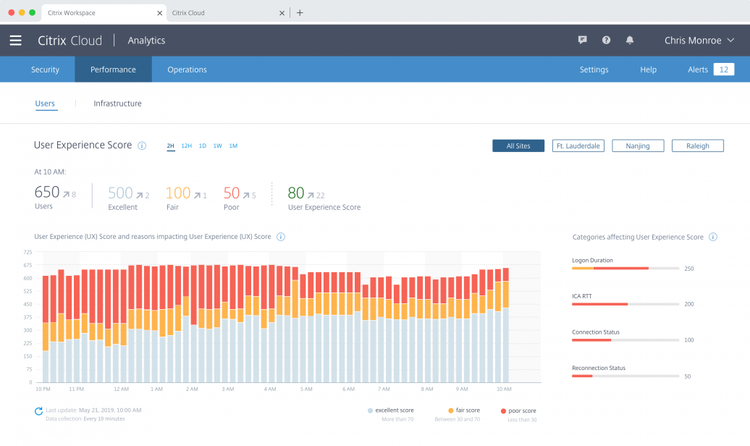750x446 pixels.
Task: Expand the Chris Monroe account menu
Action: coord(699,40)
